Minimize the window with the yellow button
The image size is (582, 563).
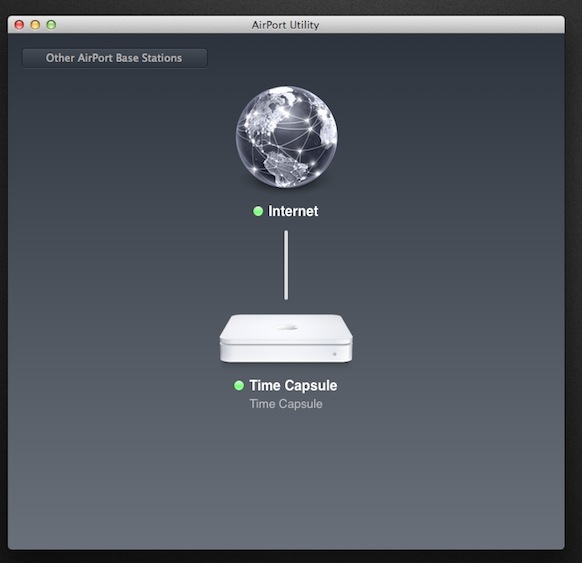35,24
